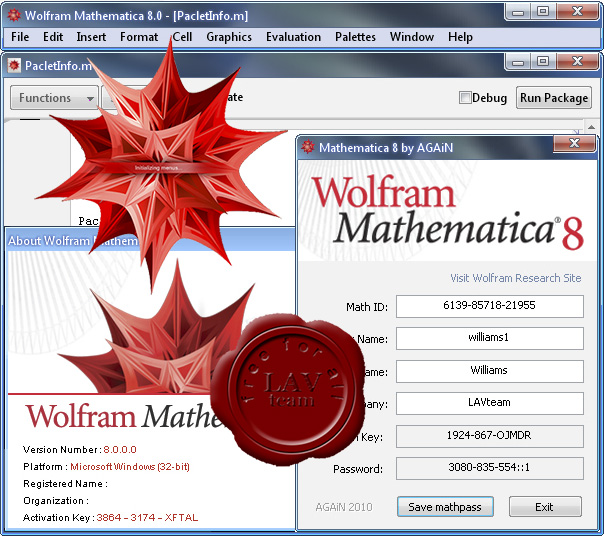Open the Palettes menu
The image size is (604, 536).
355,37
